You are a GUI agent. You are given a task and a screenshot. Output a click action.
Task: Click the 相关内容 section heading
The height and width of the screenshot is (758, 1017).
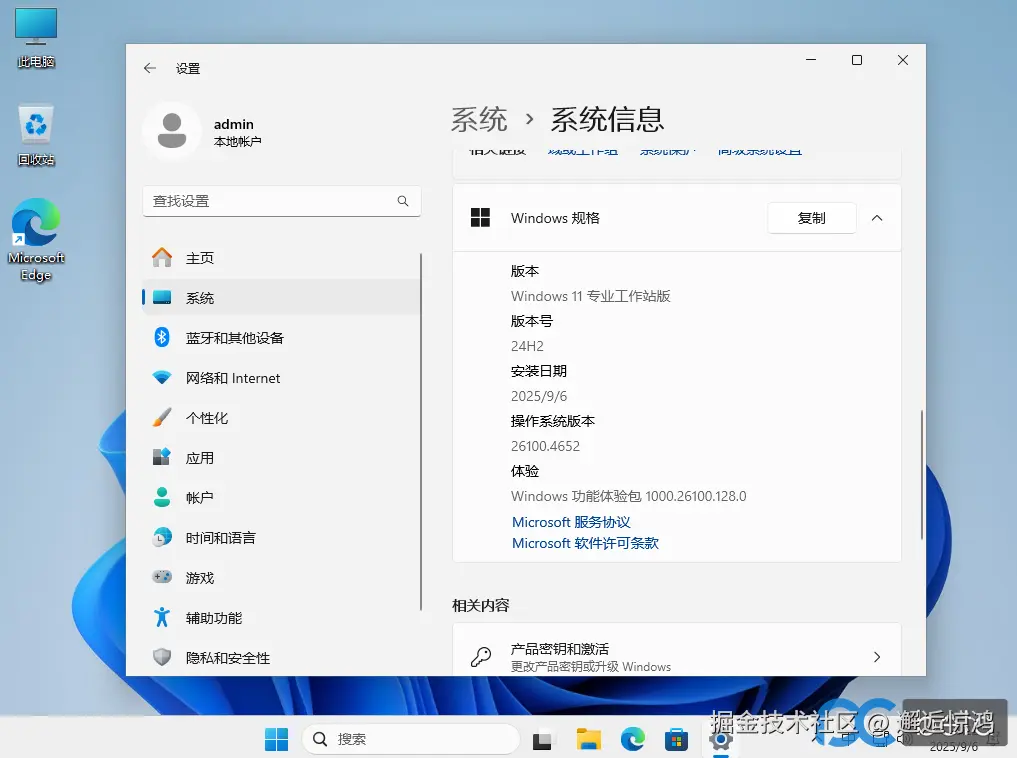(x=481, y=605)
